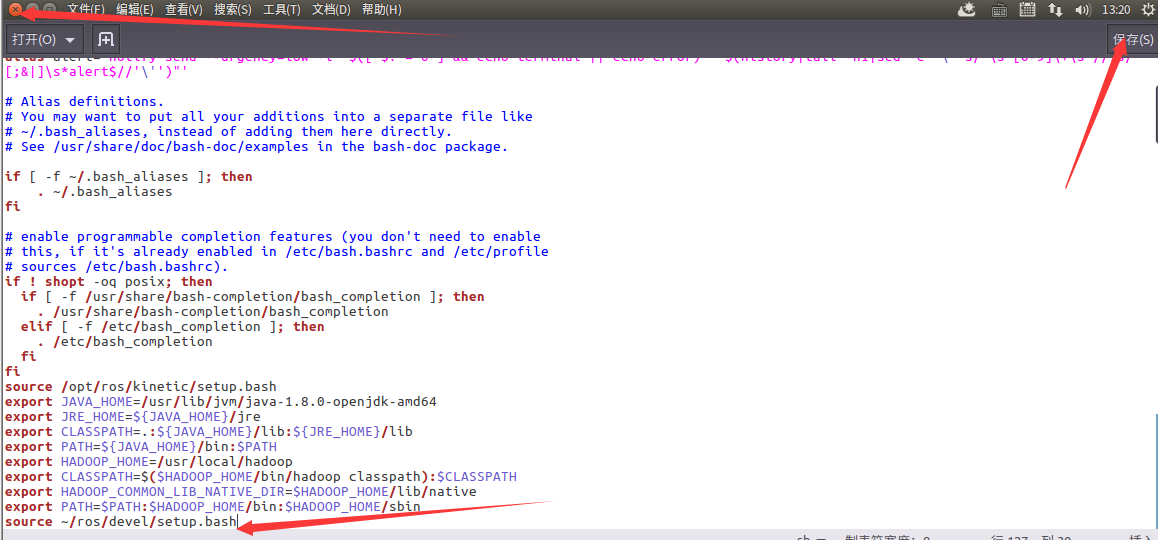
Task: Click '# sources /etc/bash.bashrc).' comment line
Action: [x=117, y=267]
